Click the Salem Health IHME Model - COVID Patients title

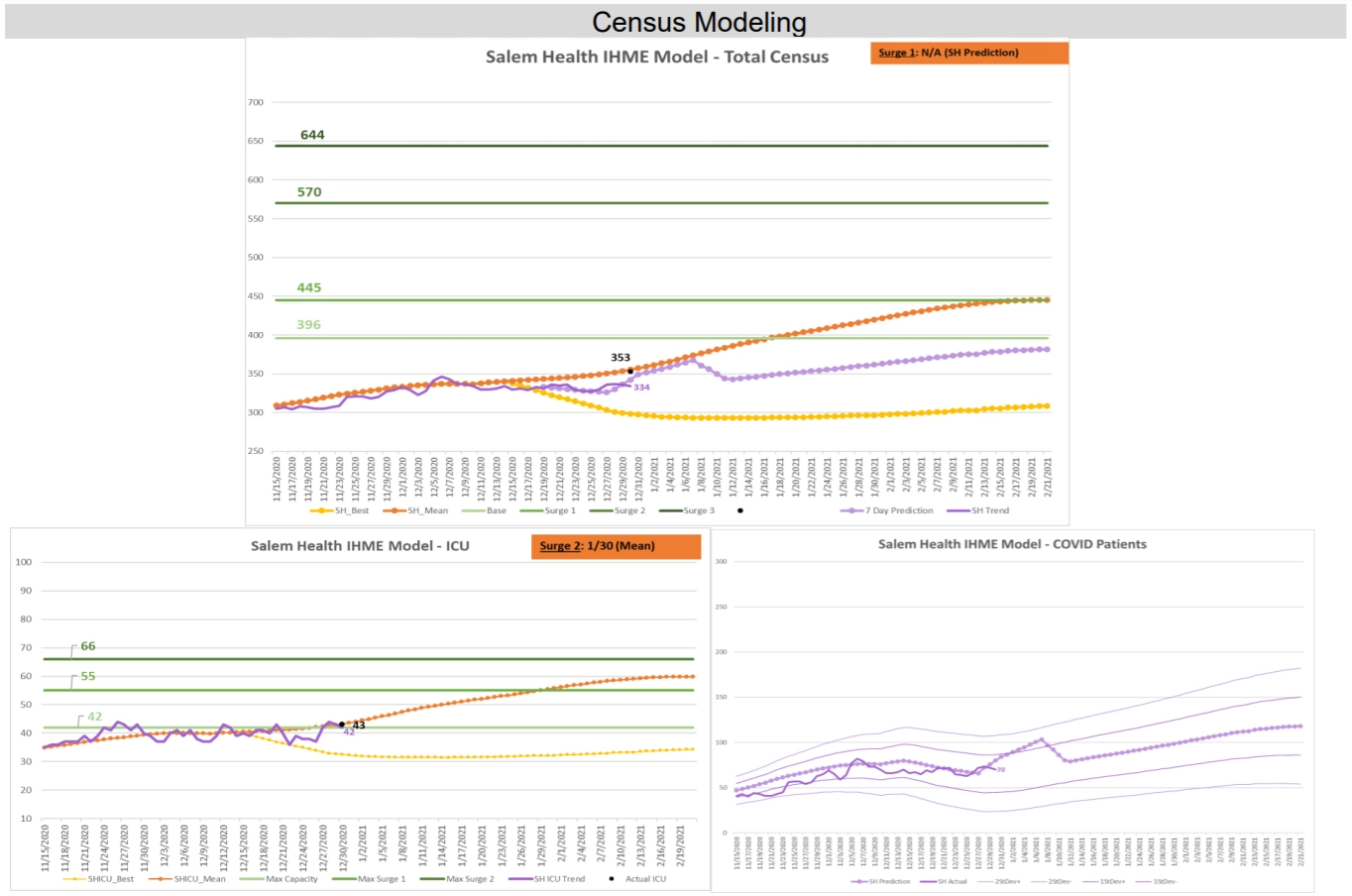[1012, 544]
